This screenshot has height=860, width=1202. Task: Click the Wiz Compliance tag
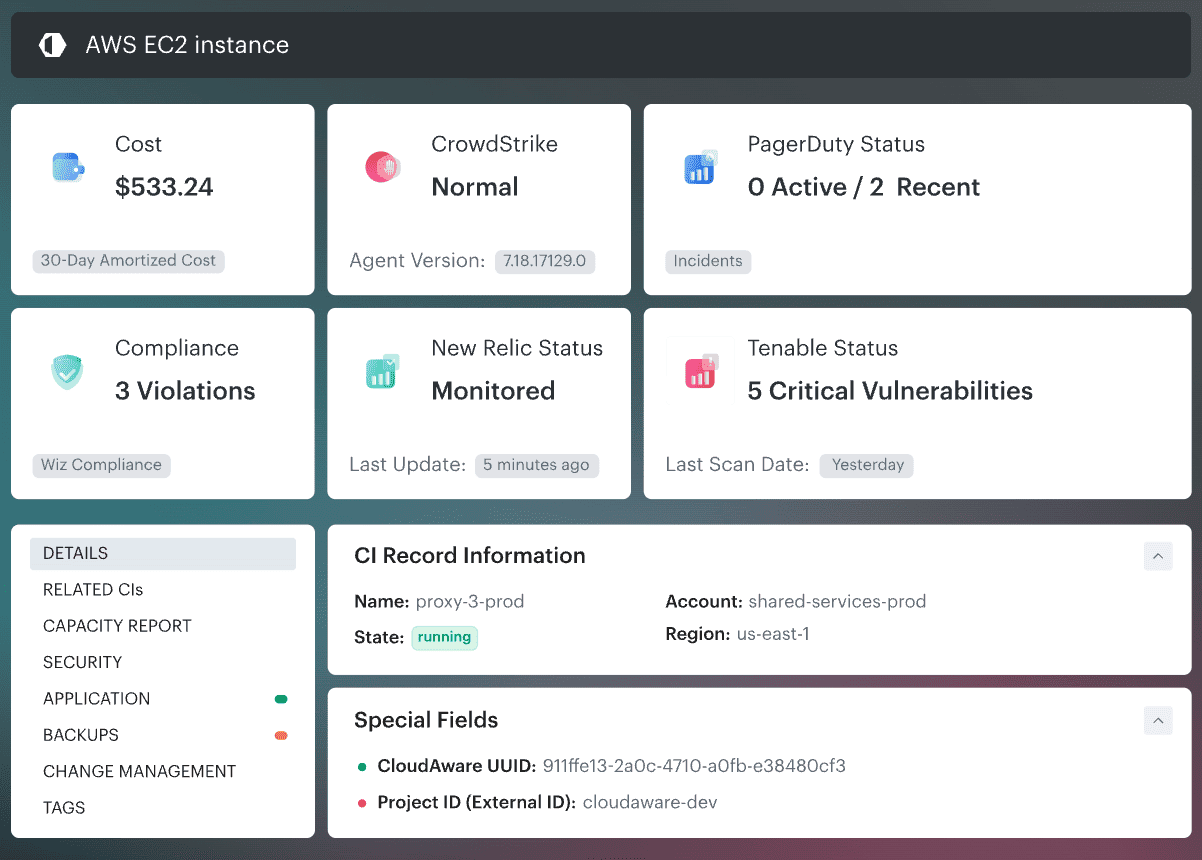click(101, 465)
